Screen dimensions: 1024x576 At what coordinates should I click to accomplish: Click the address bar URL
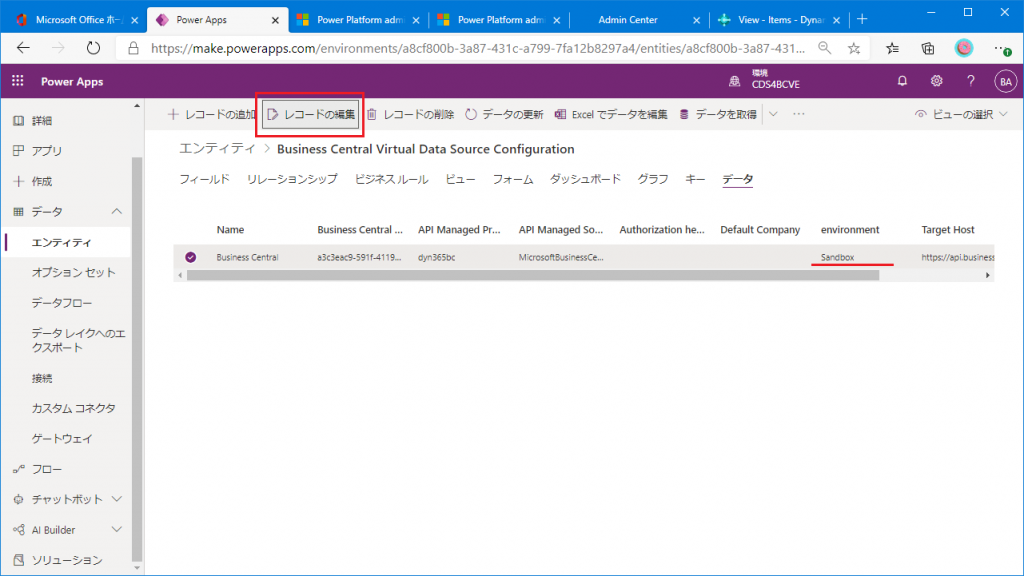pyautogui.click(x=477, y=48)
